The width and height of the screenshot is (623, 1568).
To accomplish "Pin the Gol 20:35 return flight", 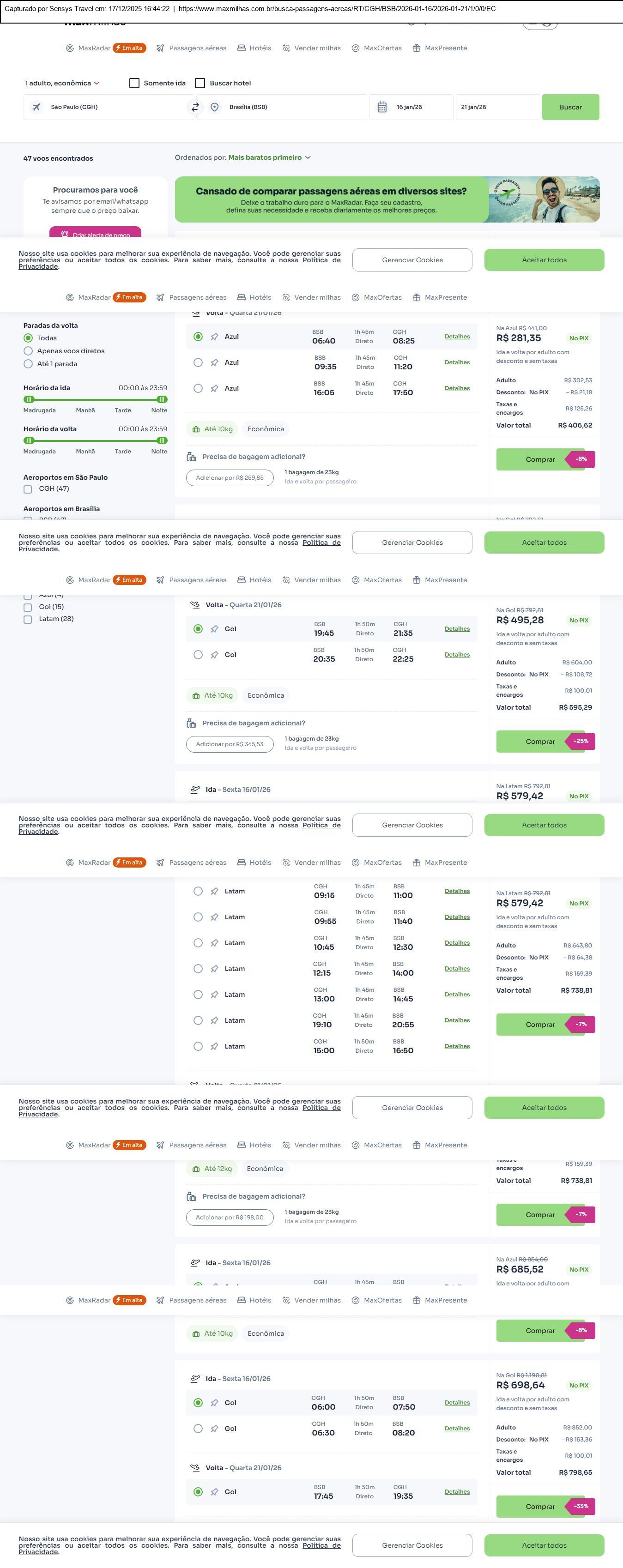I will (x=214, y=655).
